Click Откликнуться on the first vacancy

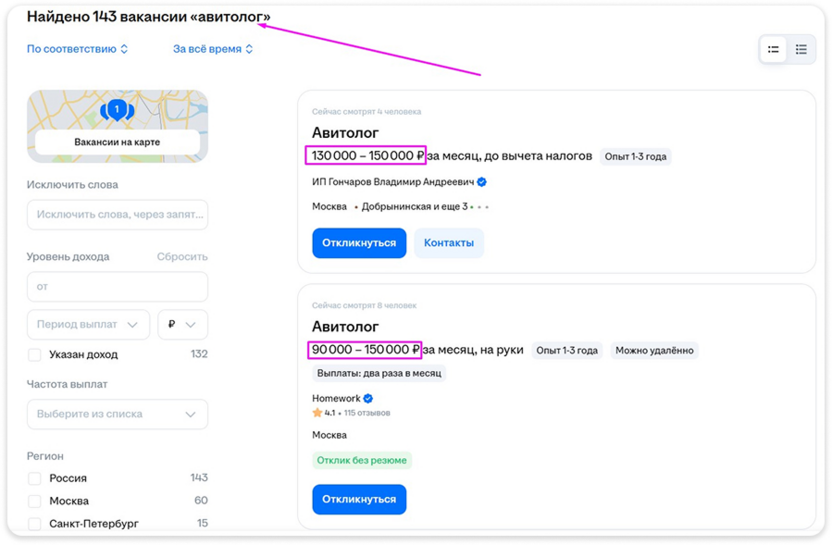point(359,243)
